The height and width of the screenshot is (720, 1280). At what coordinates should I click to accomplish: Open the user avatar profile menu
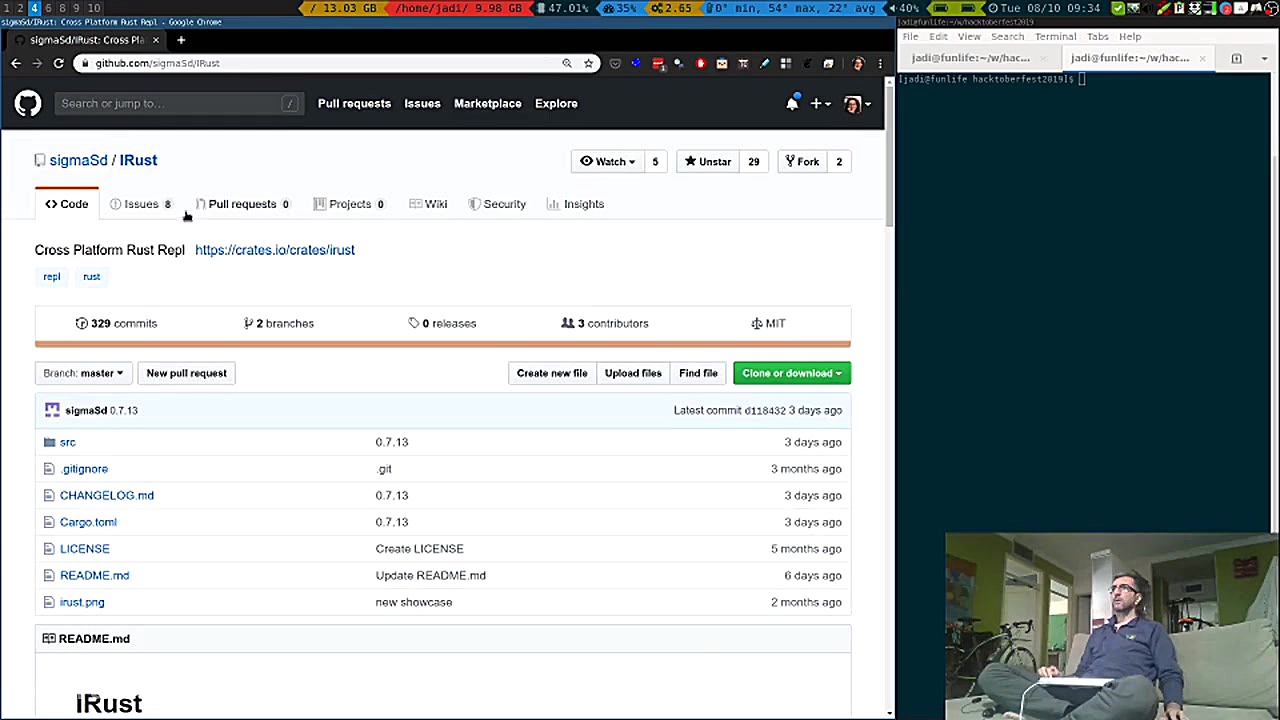(x=857, y=103)
